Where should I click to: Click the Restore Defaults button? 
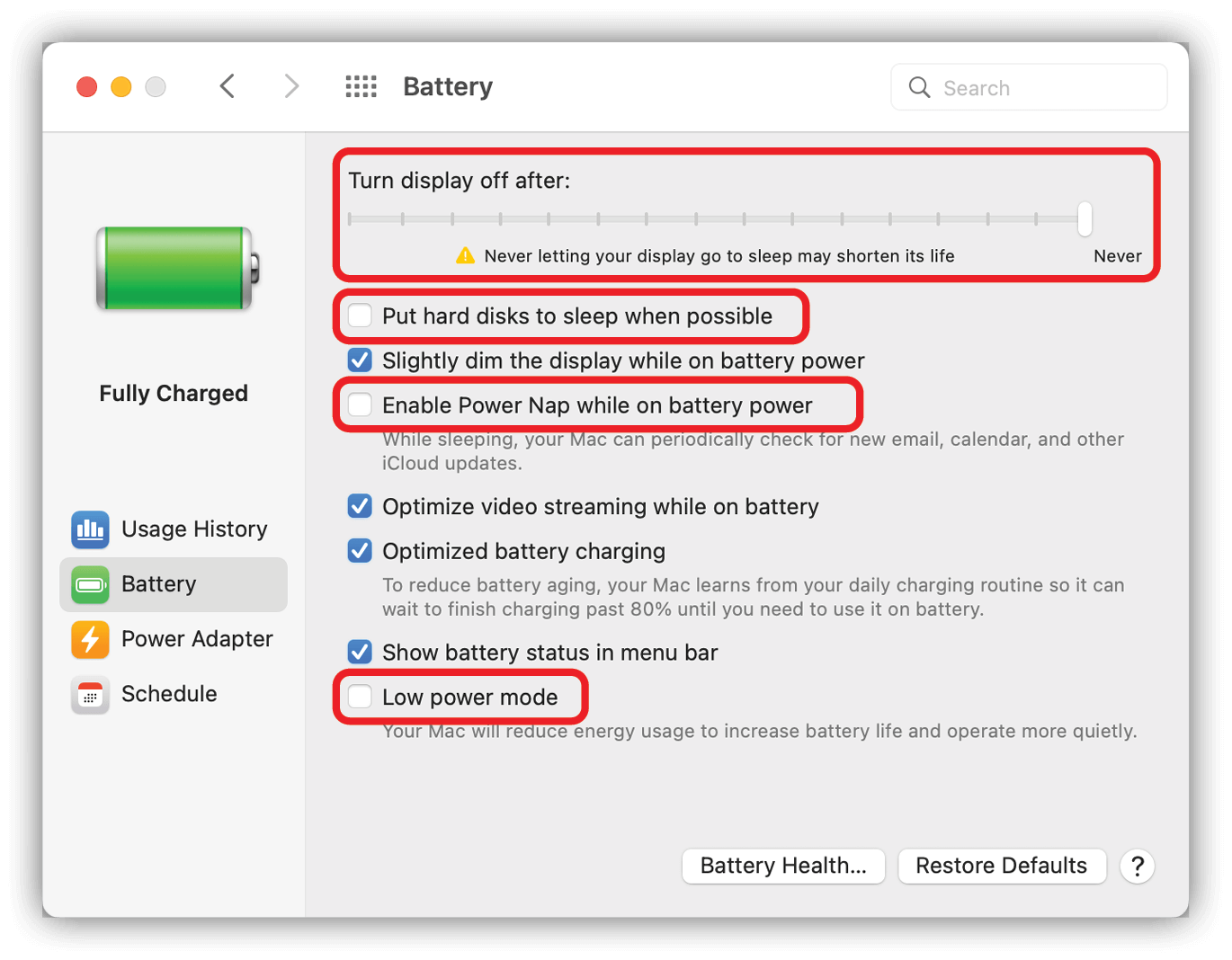click(x=1002, y=867)
